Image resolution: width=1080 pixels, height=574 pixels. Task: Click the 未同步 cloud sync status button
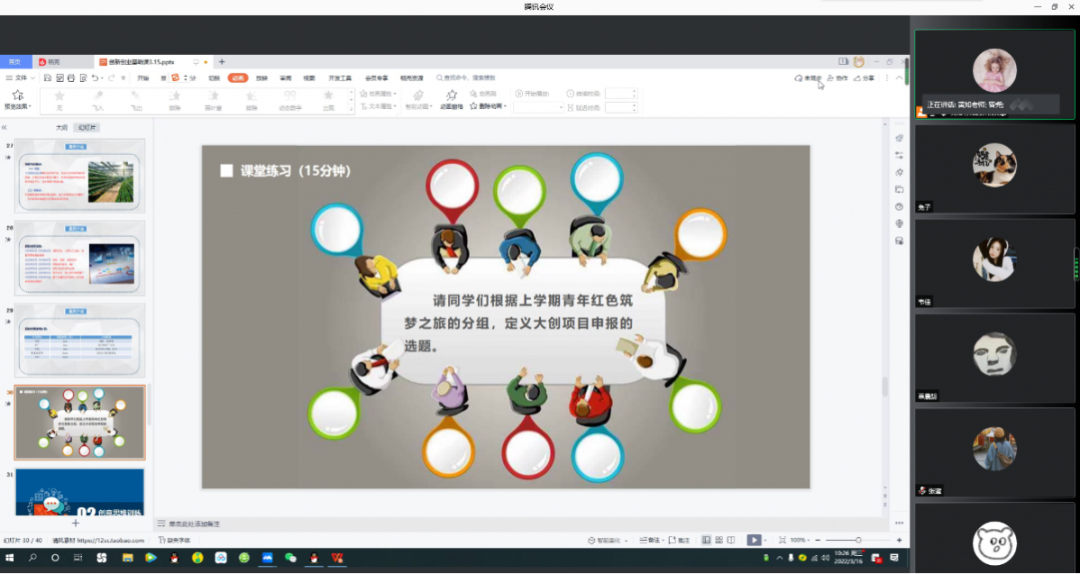[x=808, y=77]
